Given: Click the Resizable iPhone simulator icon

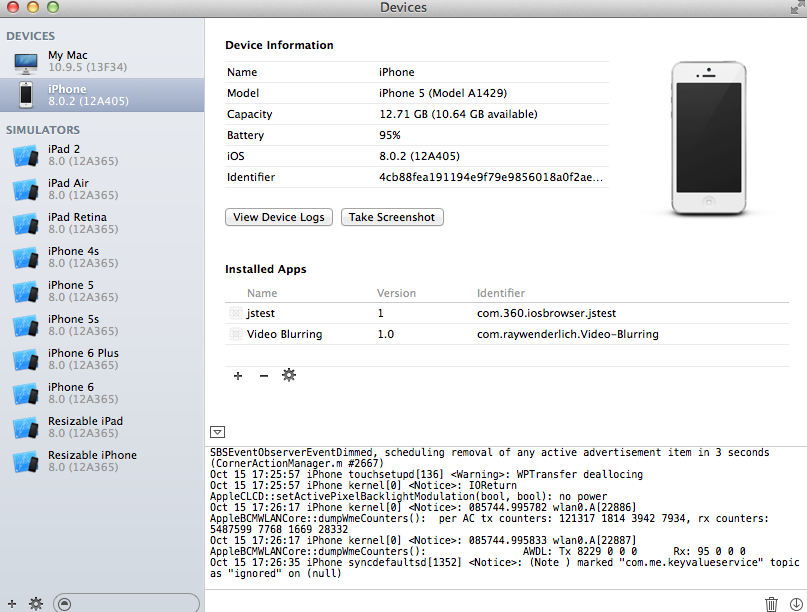Looking at the screenshot, I should [26, 461].
